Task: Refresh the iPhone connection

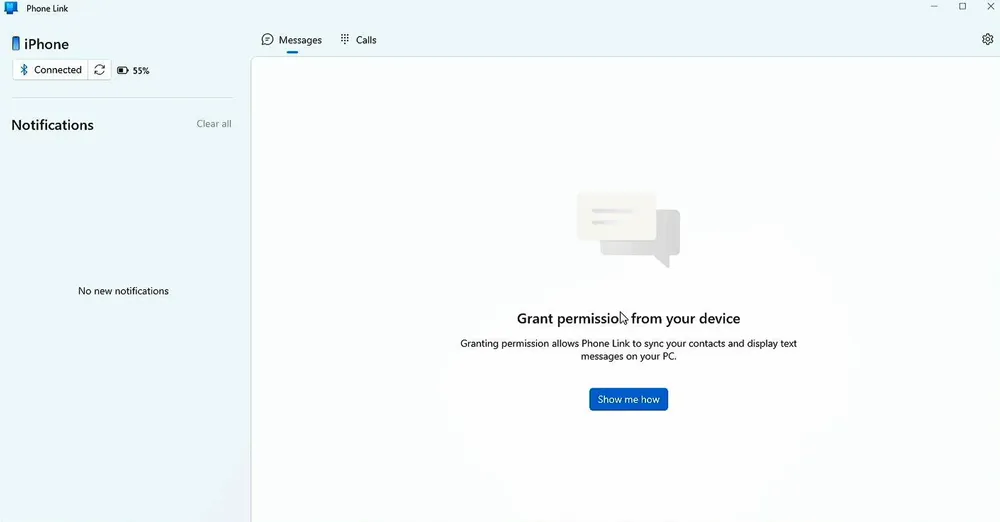Action: pyautogui.click(x=99, y=70)
